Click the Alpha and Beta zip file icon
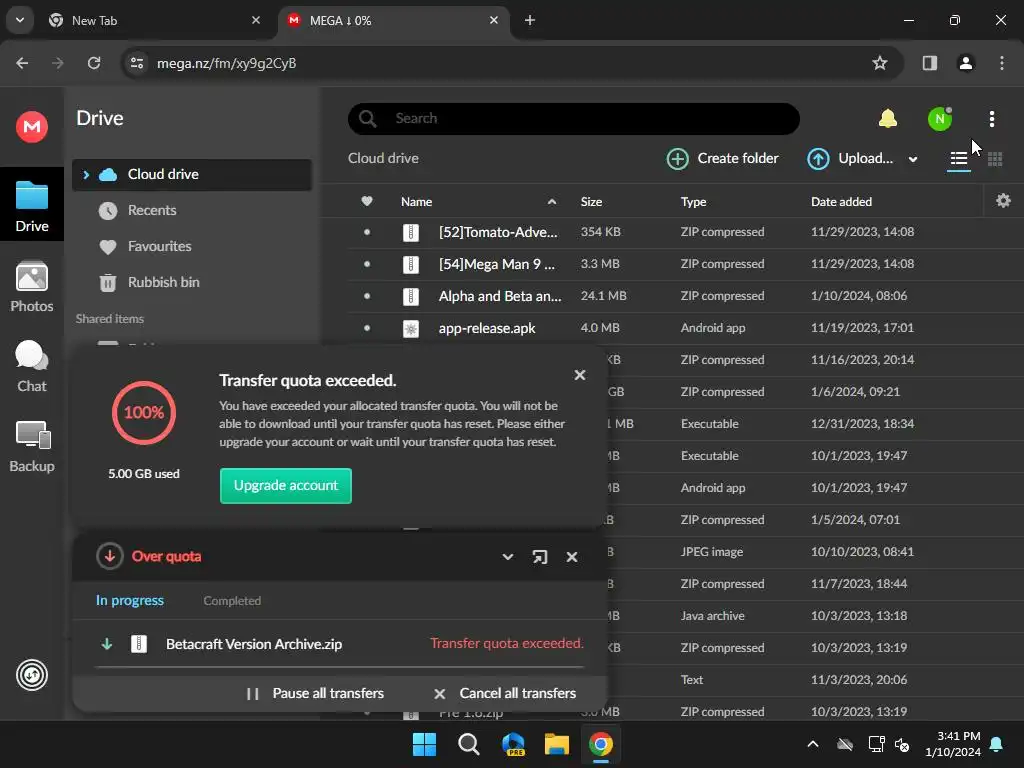 click(411, 296)
